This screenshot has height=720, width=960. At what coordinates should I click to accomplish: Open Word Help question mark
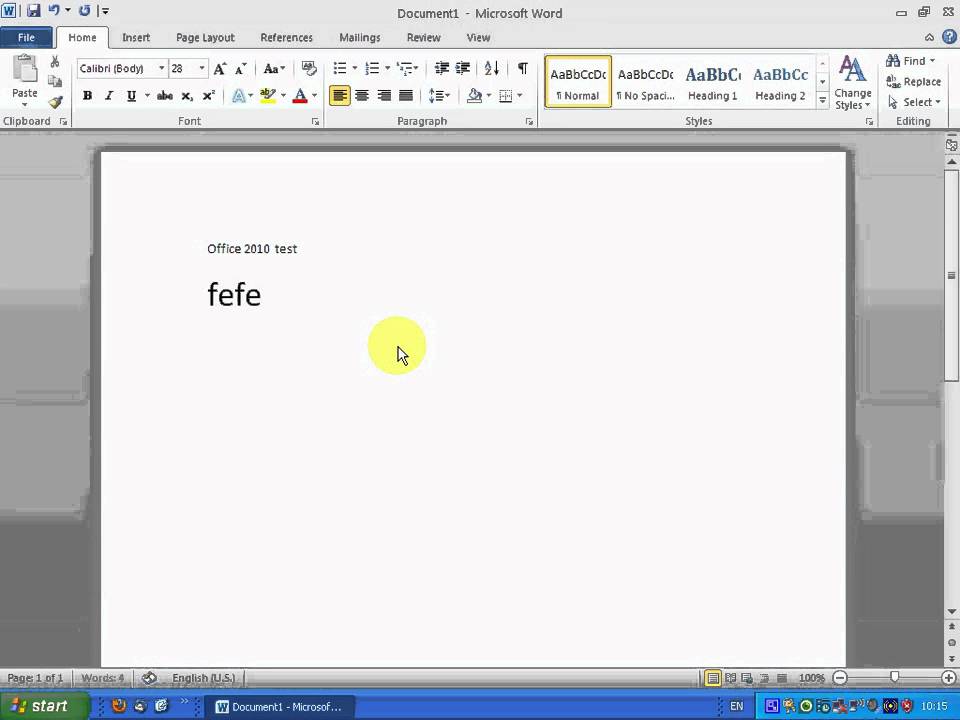[x=949, y=37]
